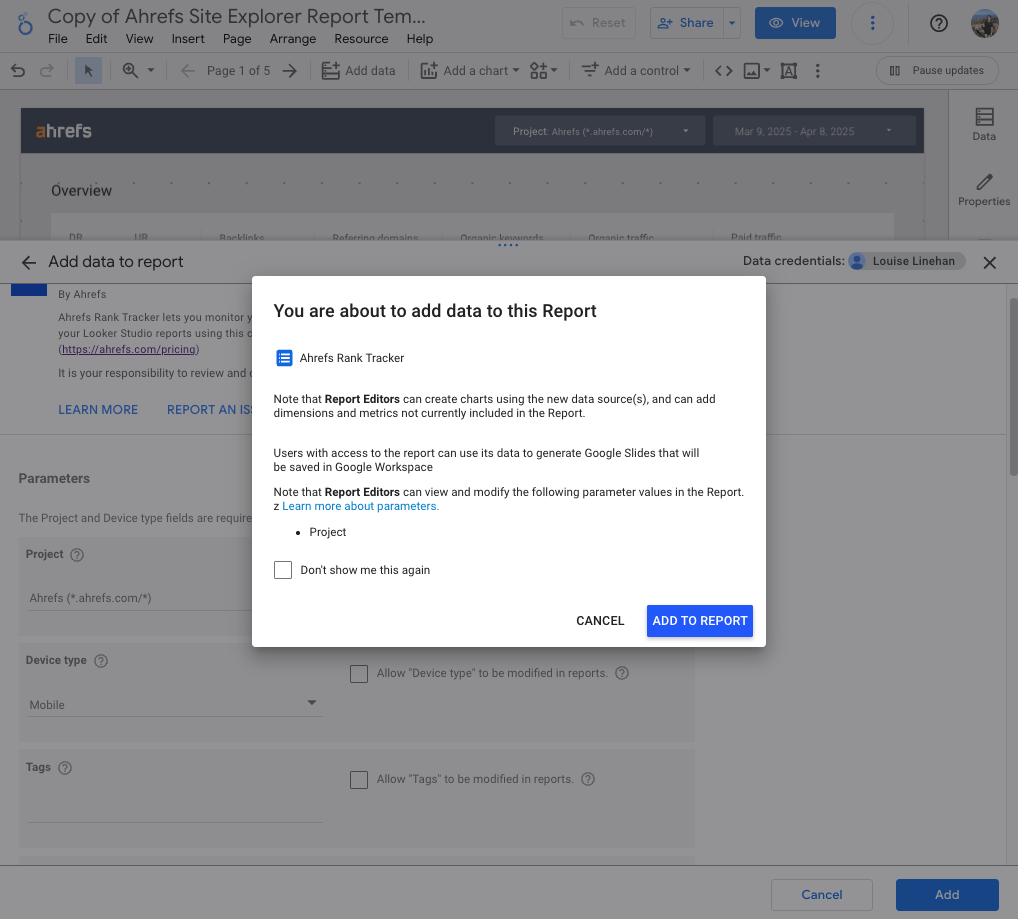1018x919 pixels.
Task: Enable Allow Device type to be modified in reports
Action: [359, 674]
